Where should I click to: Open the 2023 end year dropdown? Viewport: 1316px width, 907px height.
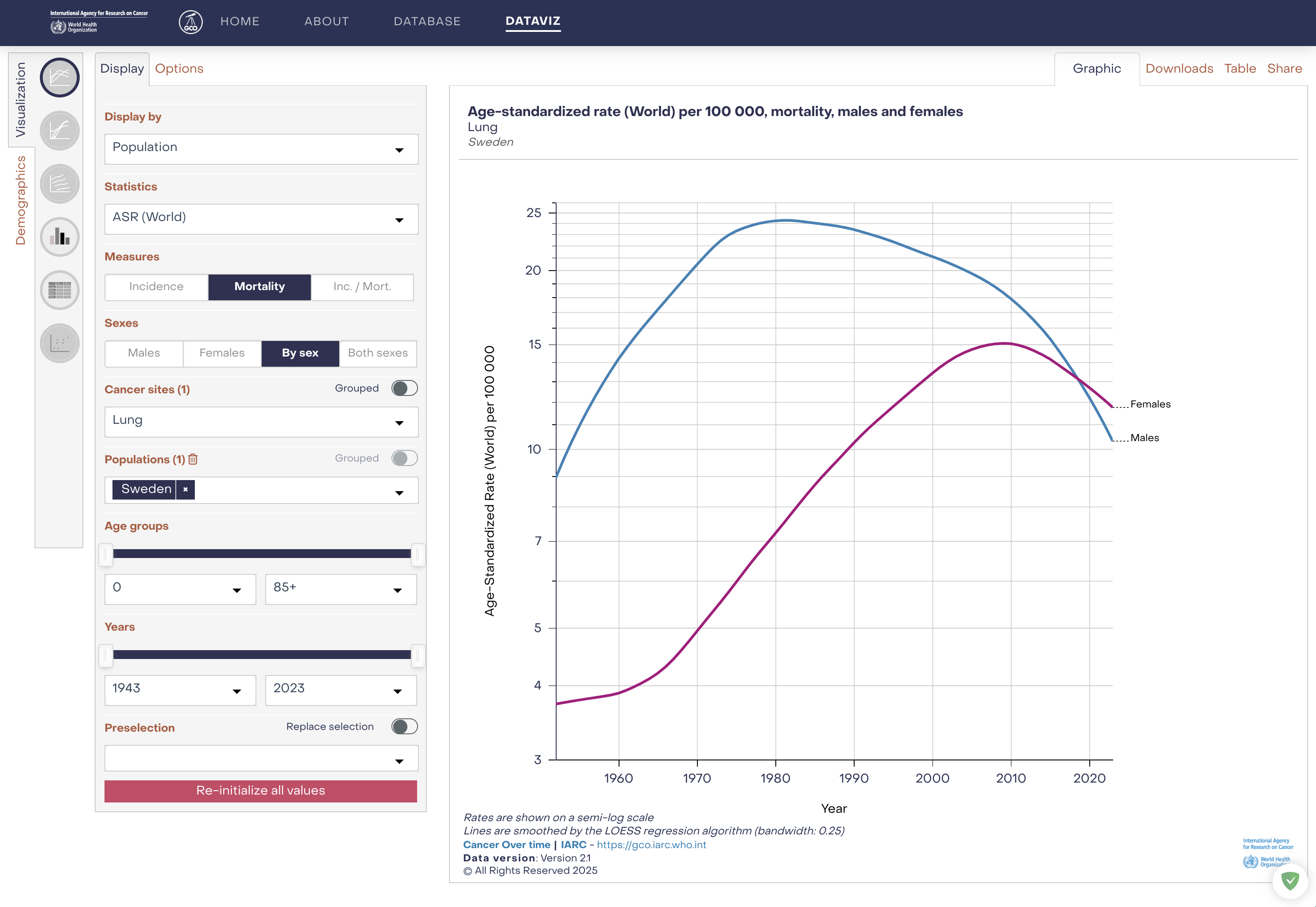tap(341, 690)
